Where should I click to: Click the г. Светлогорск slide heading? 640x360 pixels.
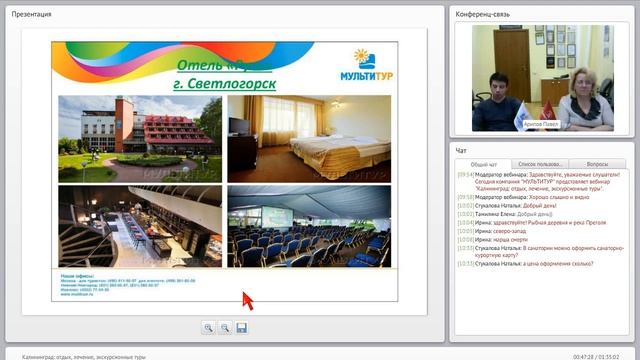[x=224, y=84]
